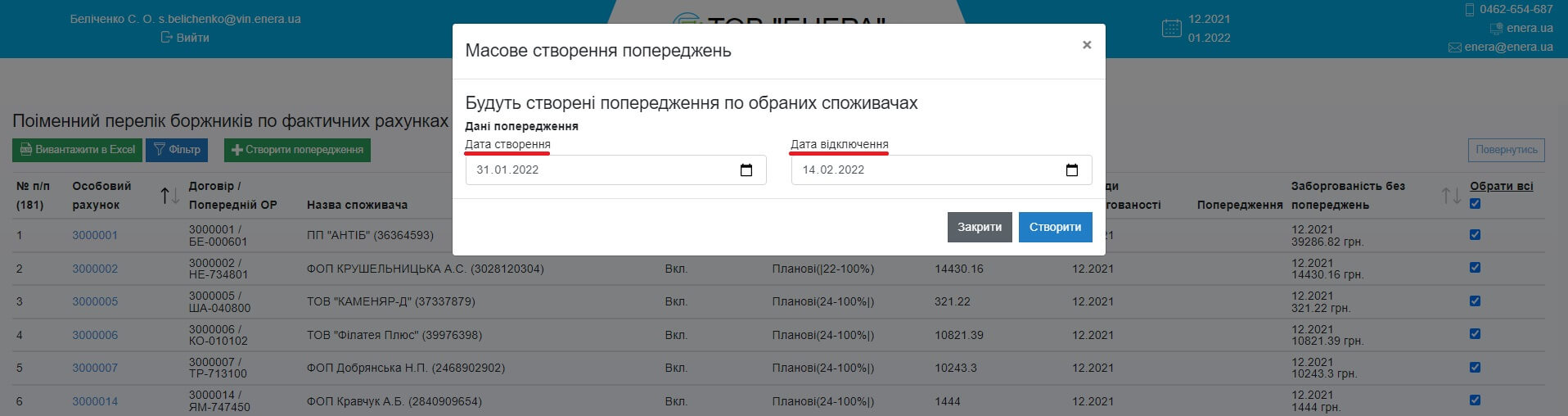Open the Фільтр panel
Image resolution: width=1568 pixels, height=416 pixels.
coord(177,150)
